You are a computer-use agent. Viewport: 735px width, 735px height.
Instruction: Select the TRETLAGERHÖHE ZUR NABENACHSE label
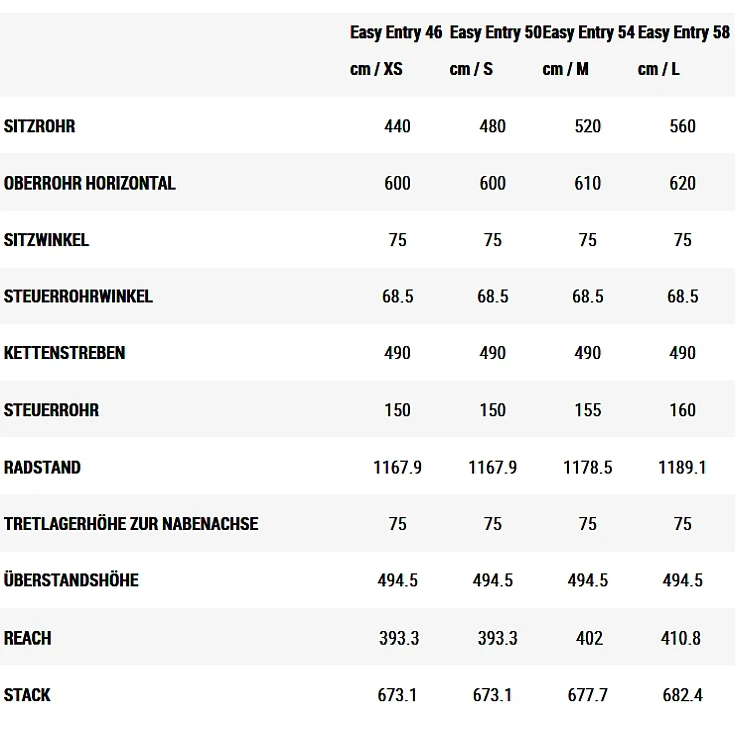[131, 524]
